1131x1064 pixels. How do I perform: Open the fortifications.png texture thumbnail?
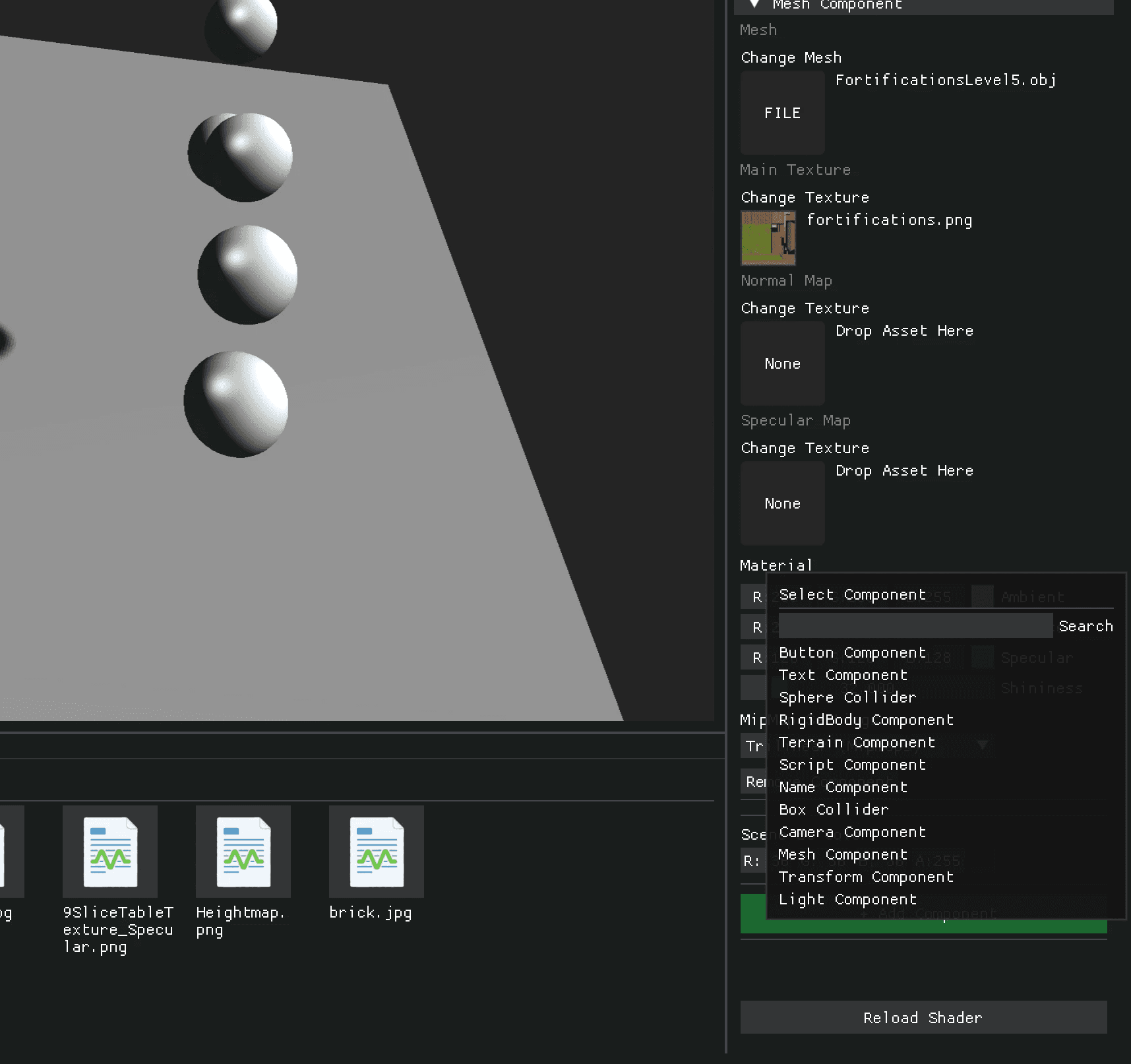tap(768, 237)
